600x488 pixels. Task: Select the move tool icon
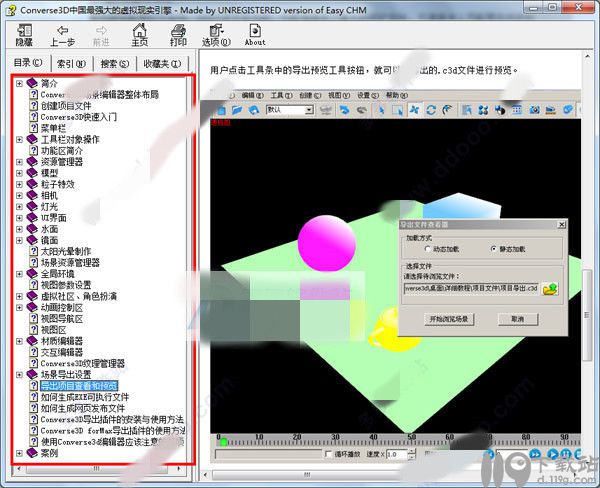pyautogui.click(x=414, y=110)
